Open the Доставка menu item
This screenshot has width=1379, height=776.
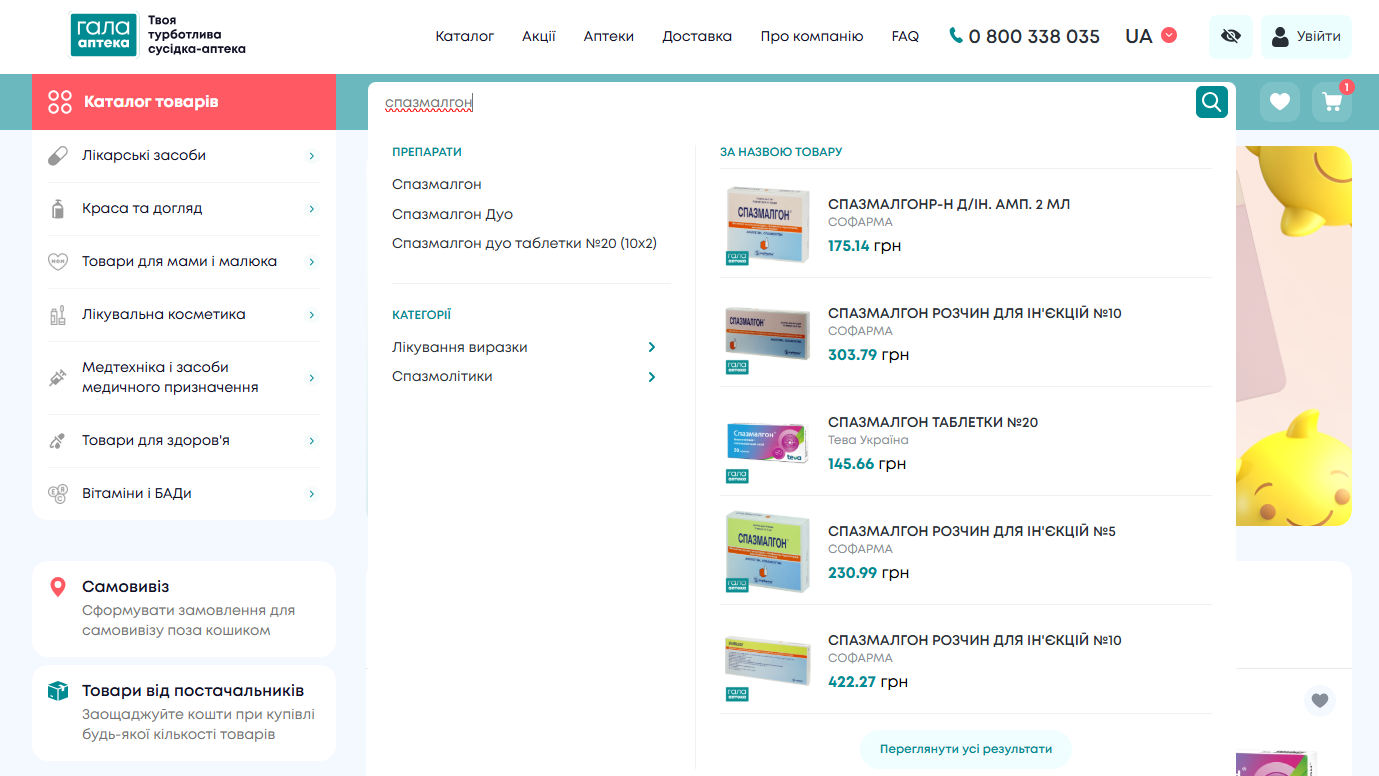click(x=697, y=36)
